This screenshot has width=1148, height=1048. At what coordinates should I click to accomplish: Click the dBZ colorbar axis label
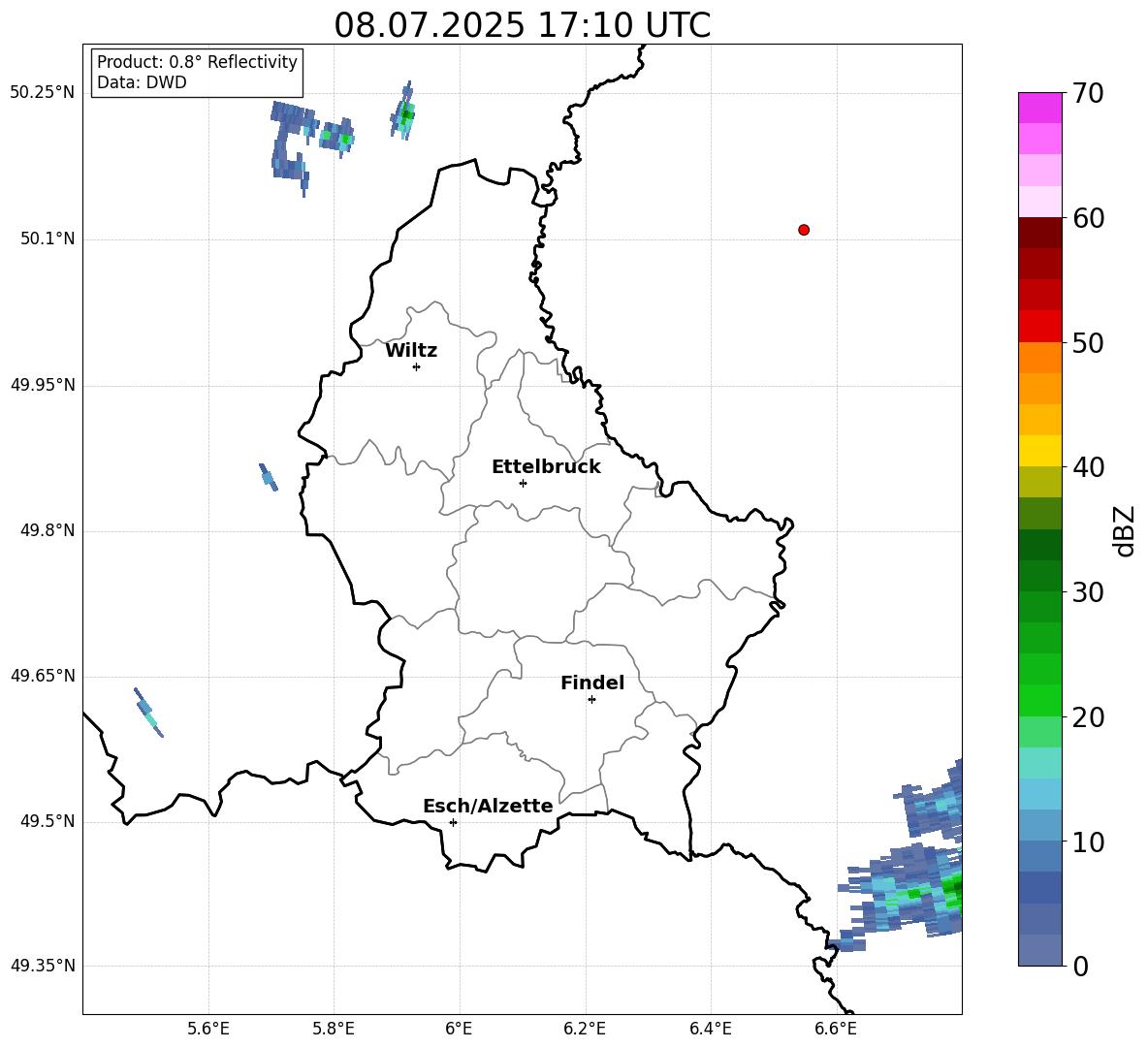(1123, 530)
